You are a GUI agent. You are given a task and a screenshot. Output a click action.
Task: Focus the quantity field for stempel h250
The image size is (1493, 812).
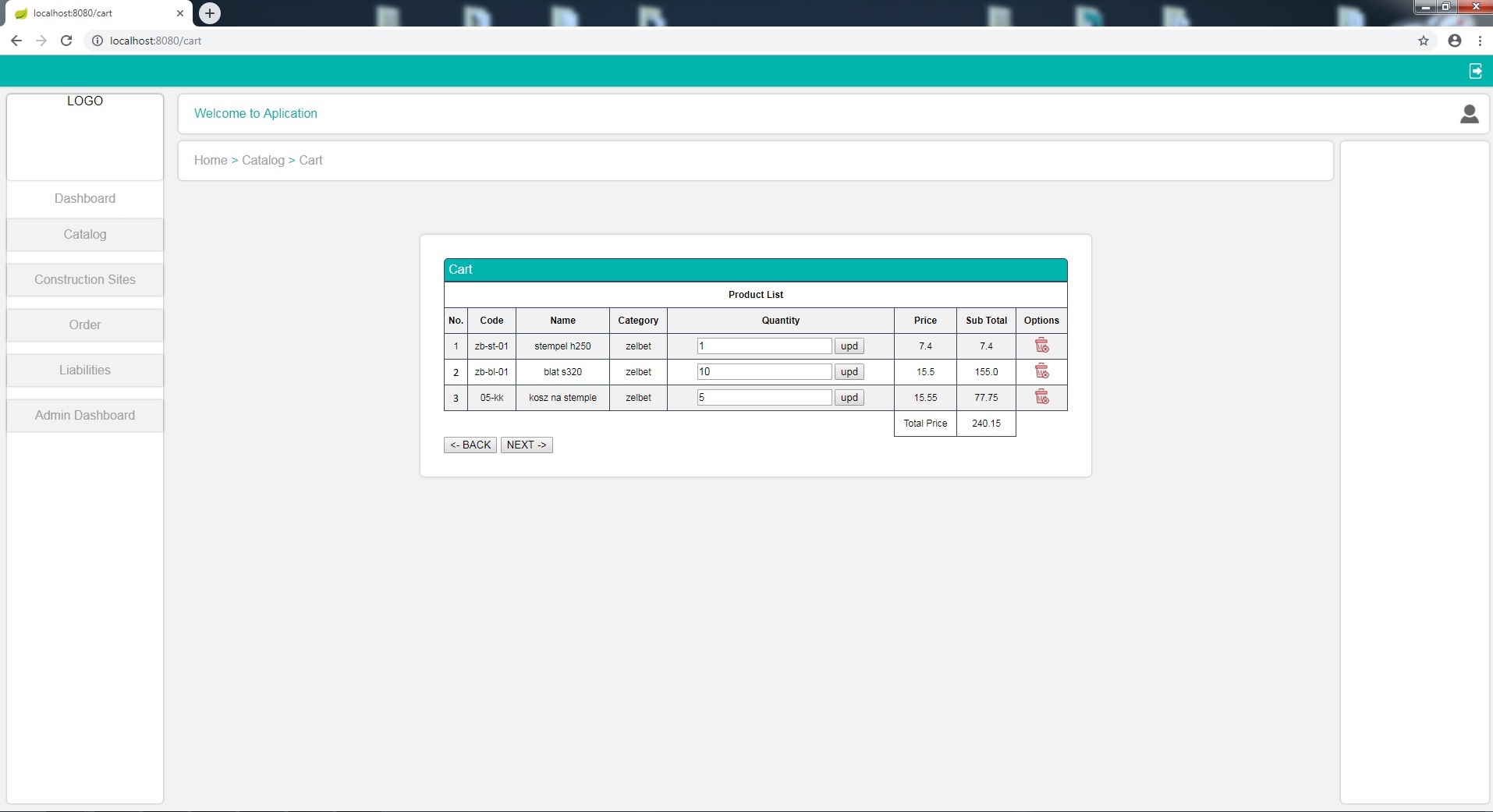[764, 346]
